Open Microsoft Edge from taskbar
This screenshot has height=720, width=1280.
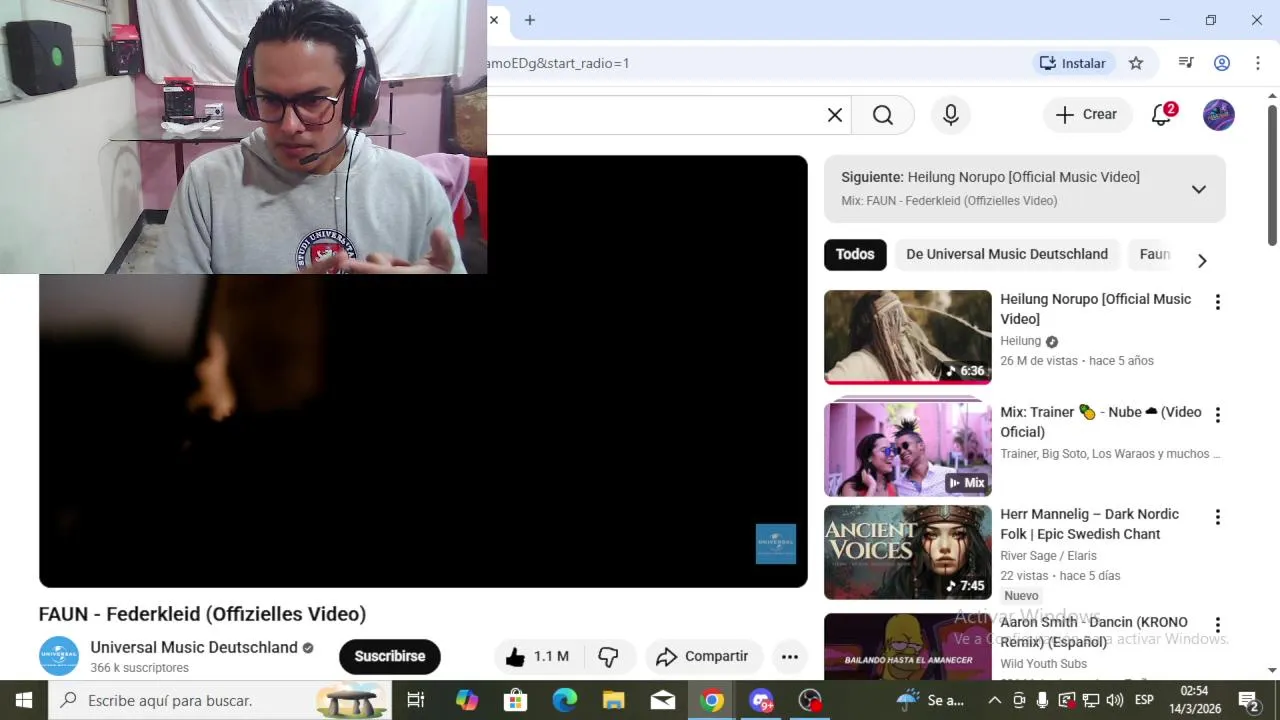coord(564,700)
